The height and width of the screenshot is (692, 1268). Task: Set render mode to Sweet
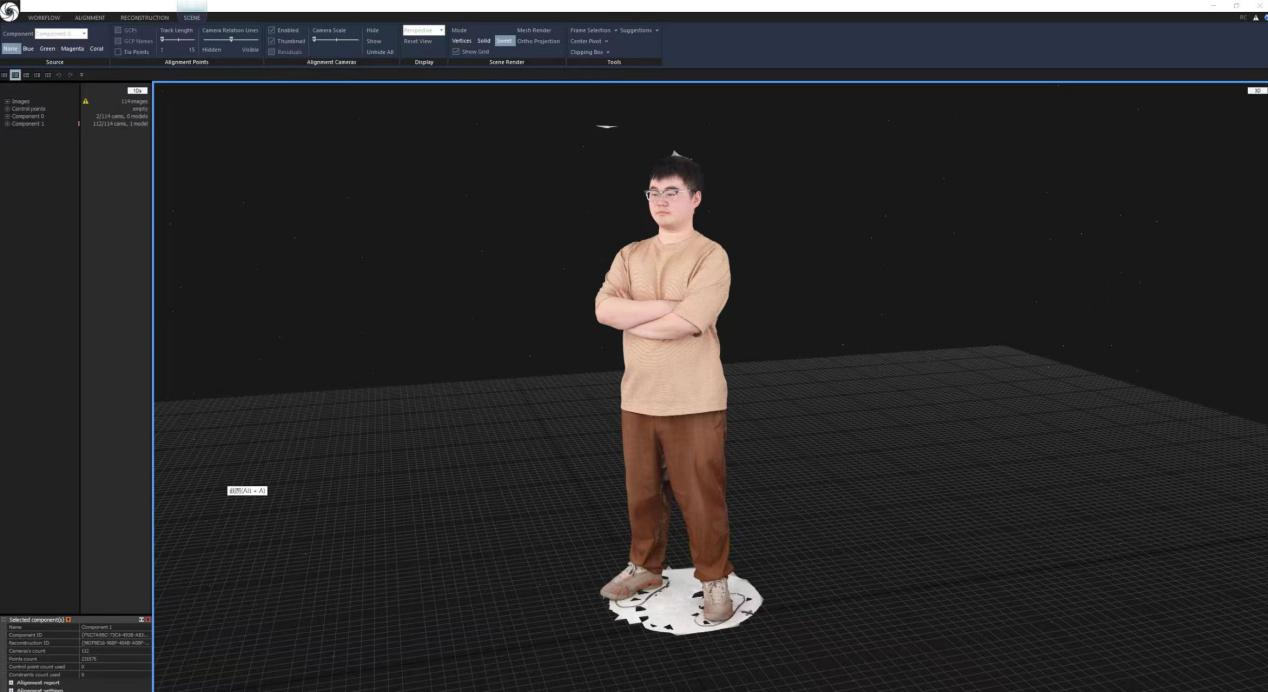tap(505, 41)
